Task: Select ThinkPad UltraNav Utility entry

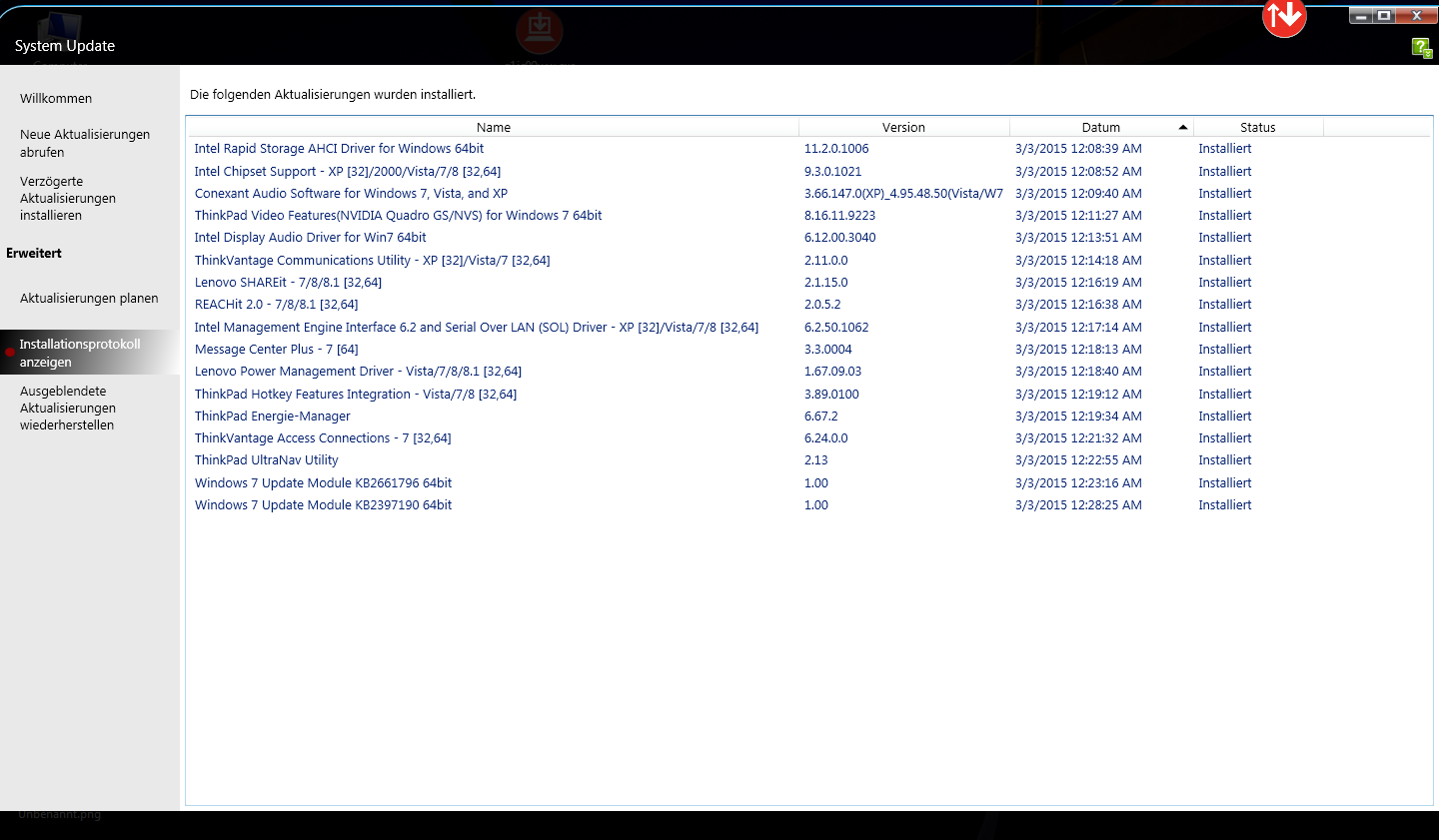Action: coord(266,460)
